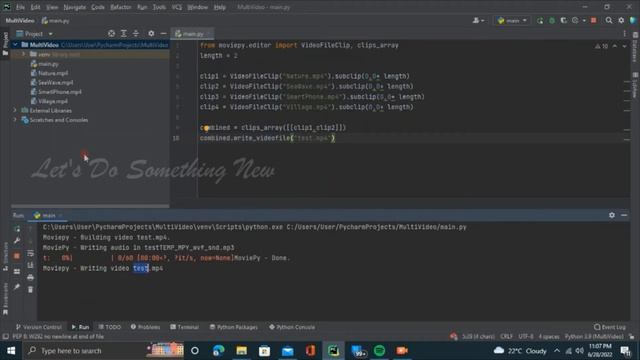640x360 pixels.
Task: Collapse the MultiVideo project root folder
Action: tap(16, 45)
